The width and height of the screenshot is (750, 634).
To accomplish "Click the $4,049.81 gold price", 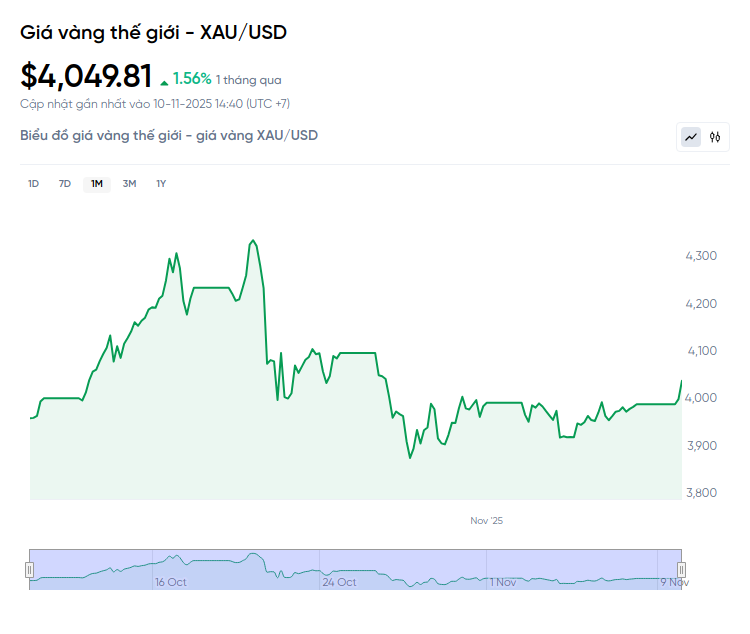I will click(86, 77).
